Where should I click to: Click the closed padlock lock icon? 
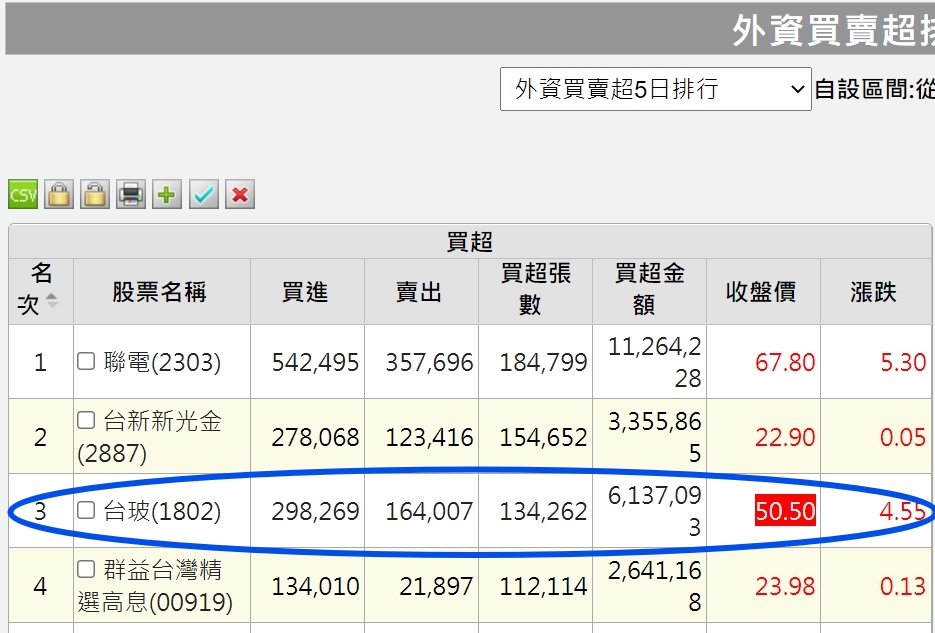tap(59, 194)
